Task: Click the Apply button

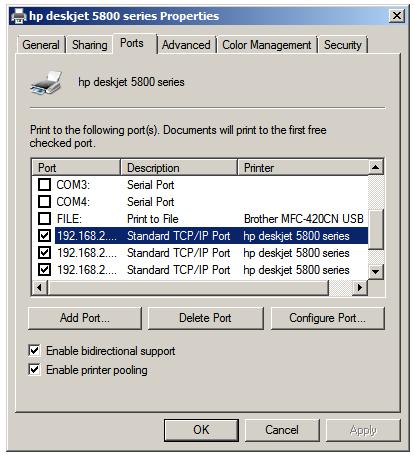Action: click(x=363, y=430)
